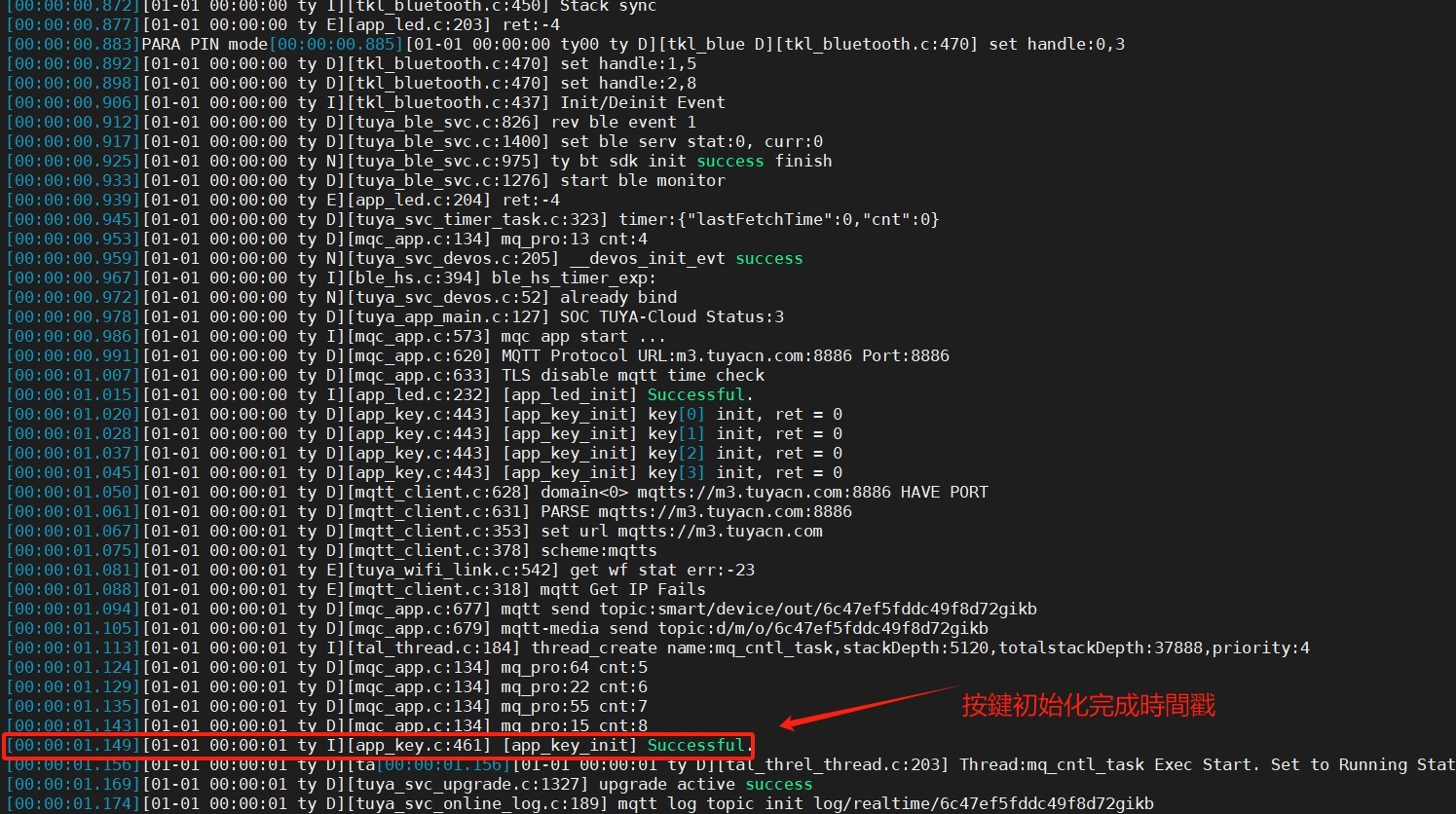Viewport: 1456px width, 814px height.
Task: Click timestamp 00:00:00.877 log line
Action: point(283,24)
